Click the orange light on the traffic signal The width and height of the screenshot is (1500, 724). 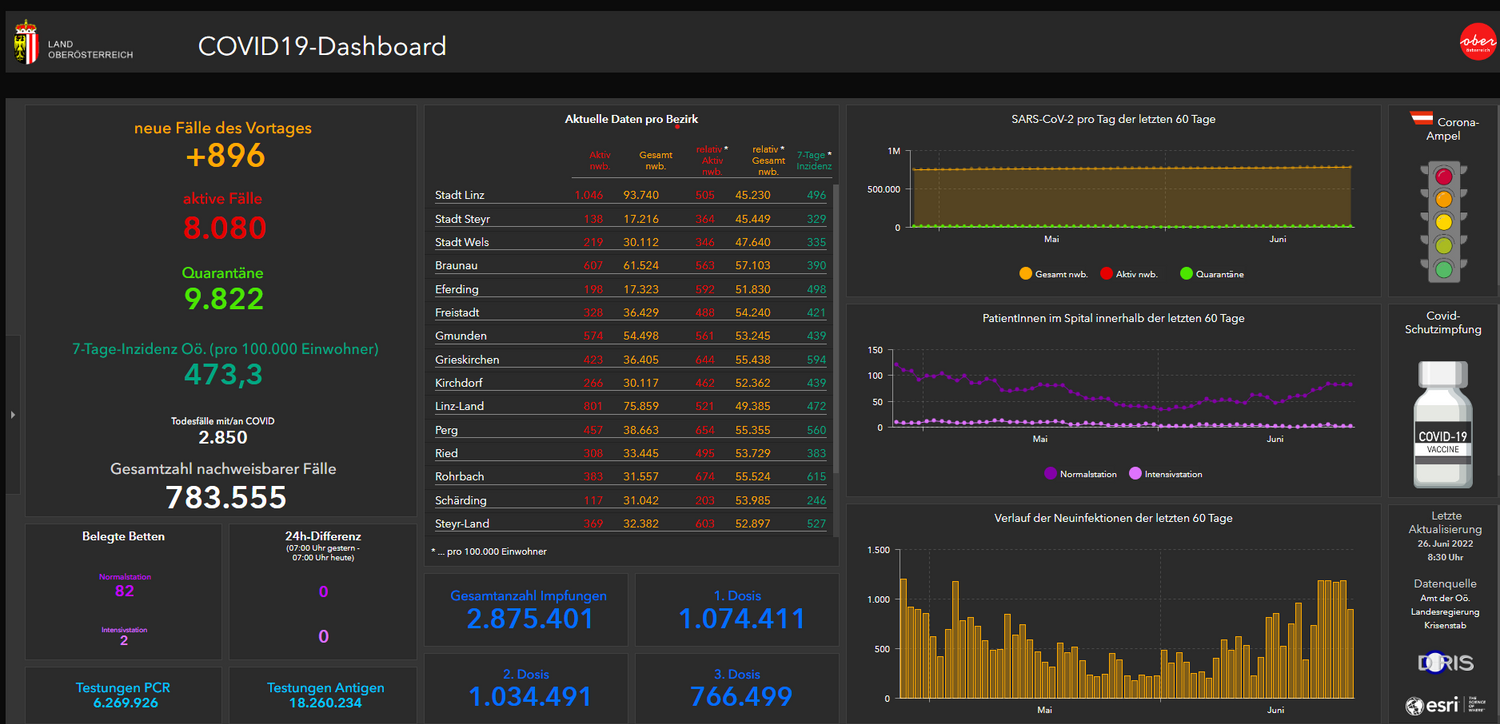(1443, 198)
